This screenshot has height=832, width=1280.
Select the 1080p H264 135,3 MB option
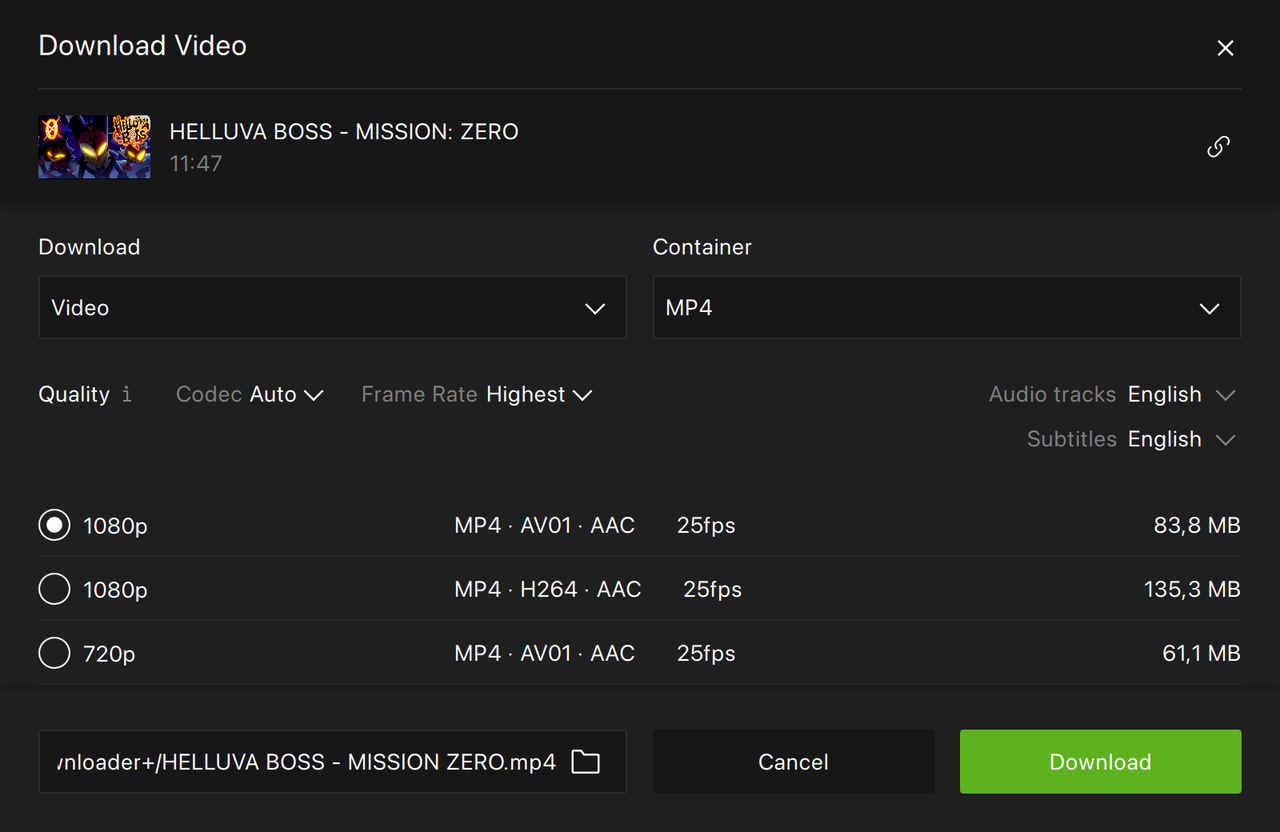click(54, 589)
